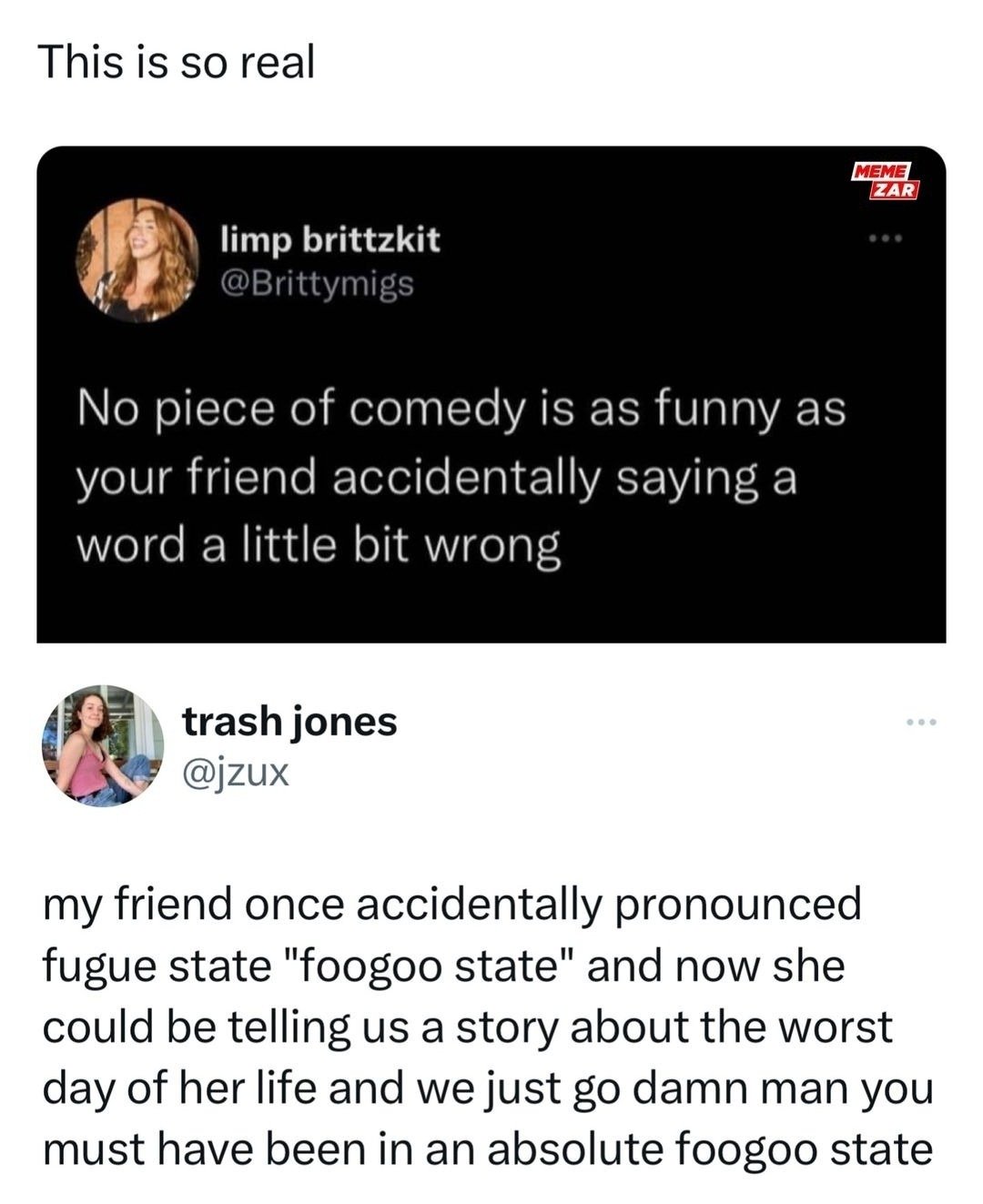Select the "This is so real" caption
The image size is (983, 1204).
(177, 63)
